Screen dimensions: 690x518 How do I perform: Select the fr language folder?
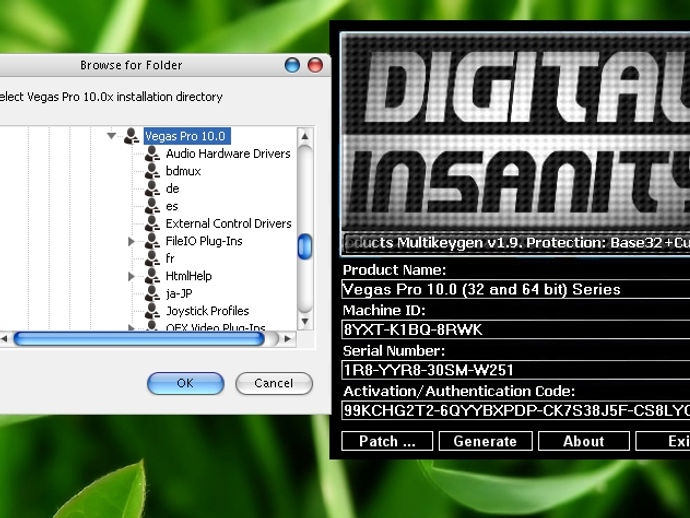170,258
